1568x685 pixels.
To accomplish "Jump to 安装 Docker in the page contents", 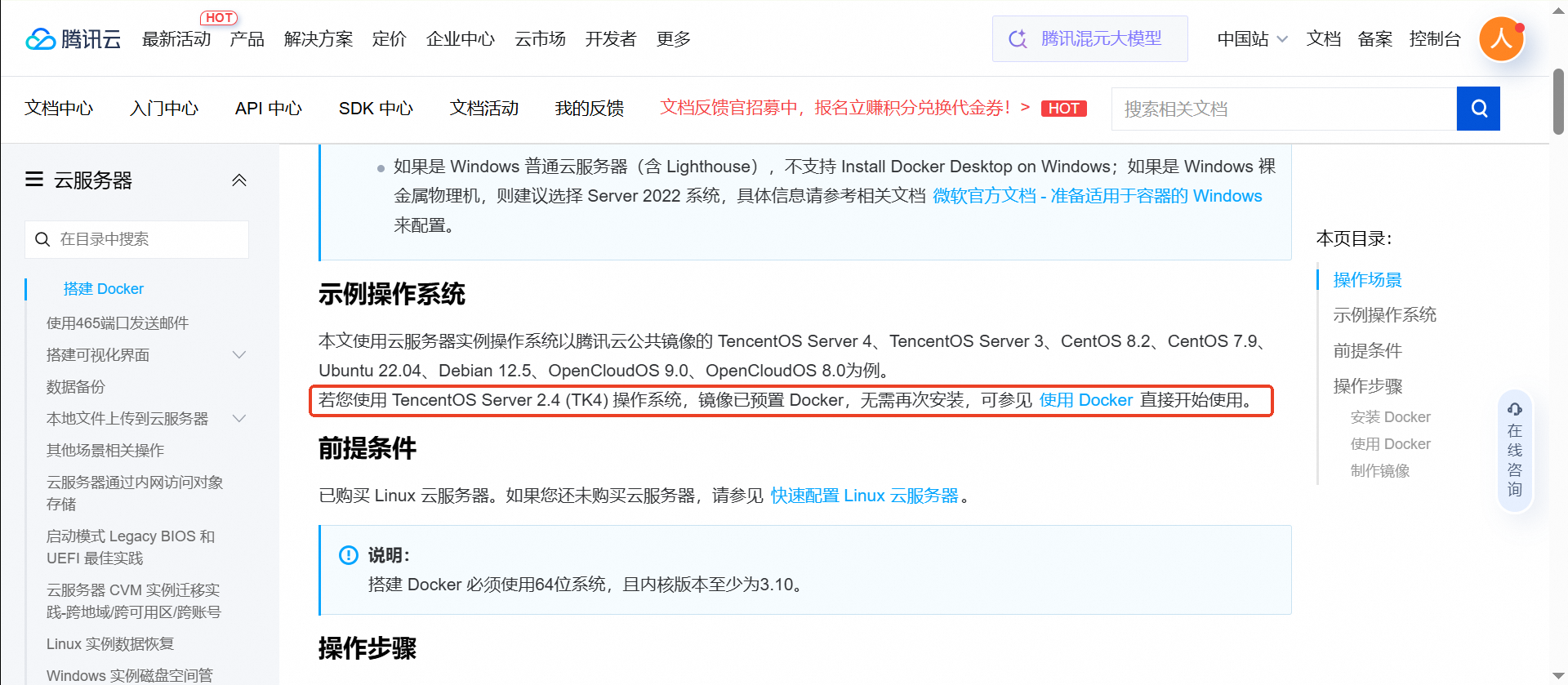I will point(1390,417).
